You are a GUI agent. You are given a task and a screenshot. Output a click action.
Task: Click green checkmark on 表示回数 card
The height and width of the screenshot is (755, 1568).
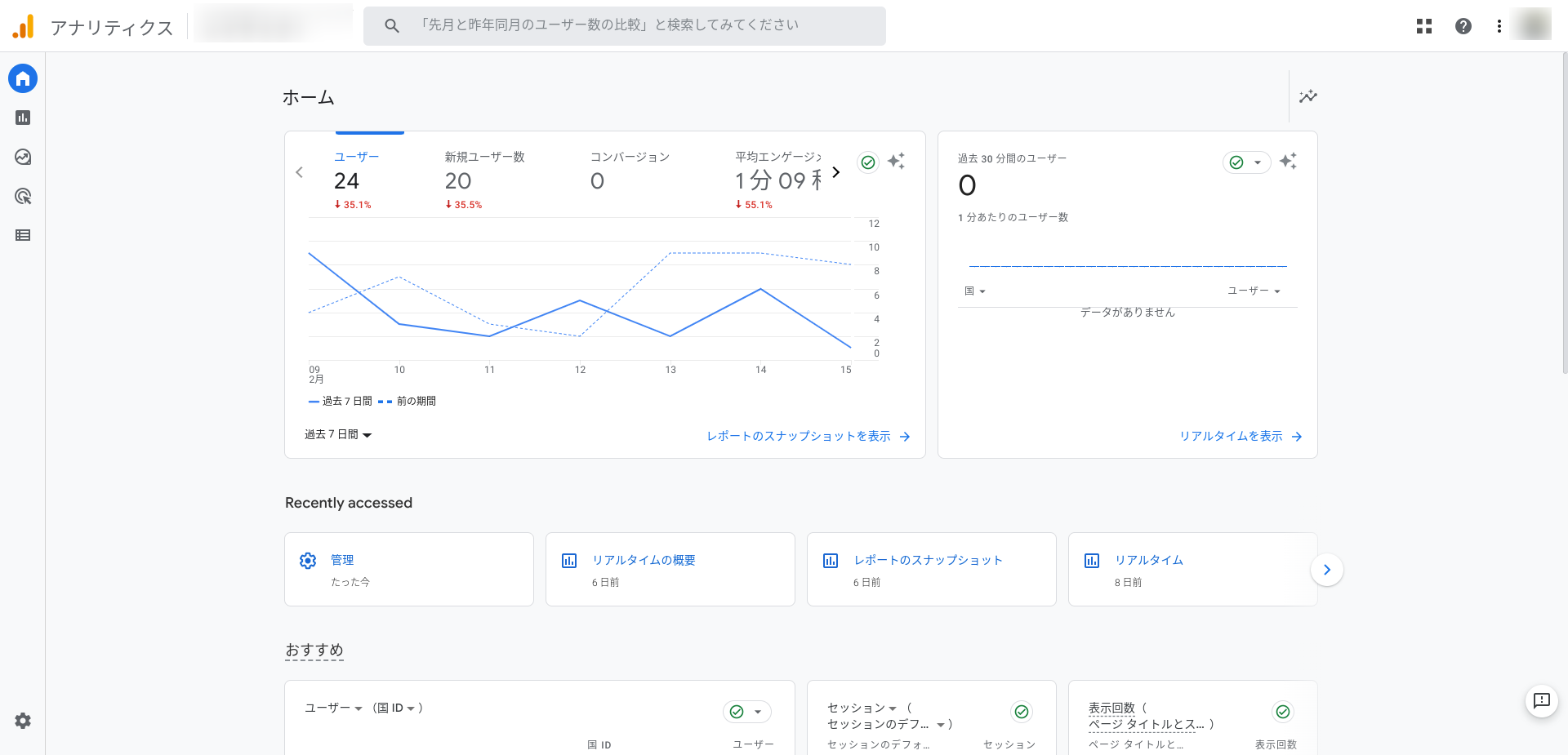pyautogui.click(x=1283, y=712)
